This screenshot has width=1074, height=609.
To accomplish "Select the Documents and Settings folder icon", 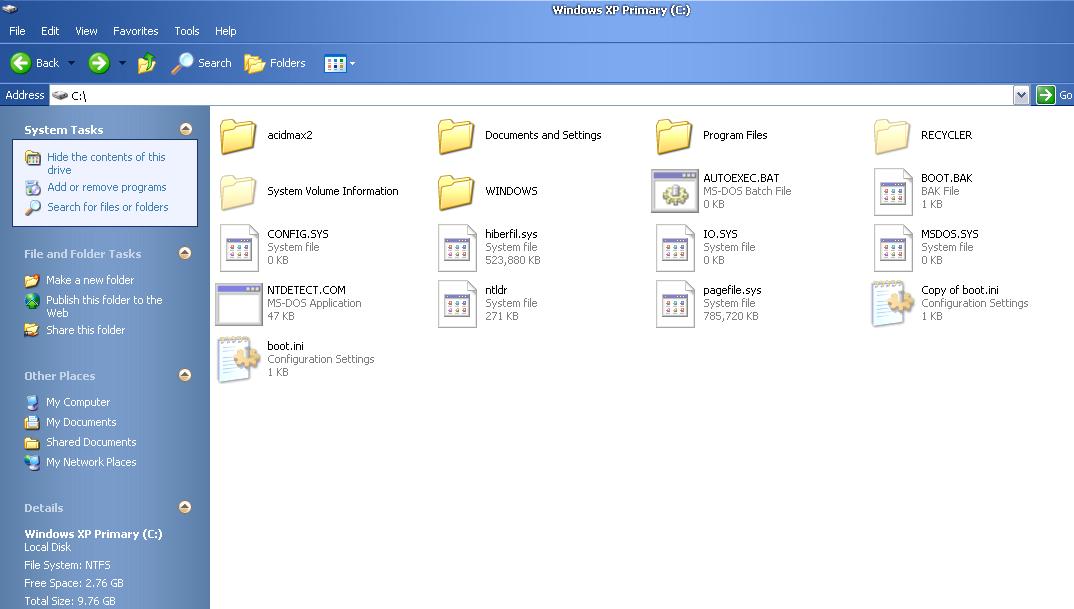I will pyautogui.click(x=456, y=136).
